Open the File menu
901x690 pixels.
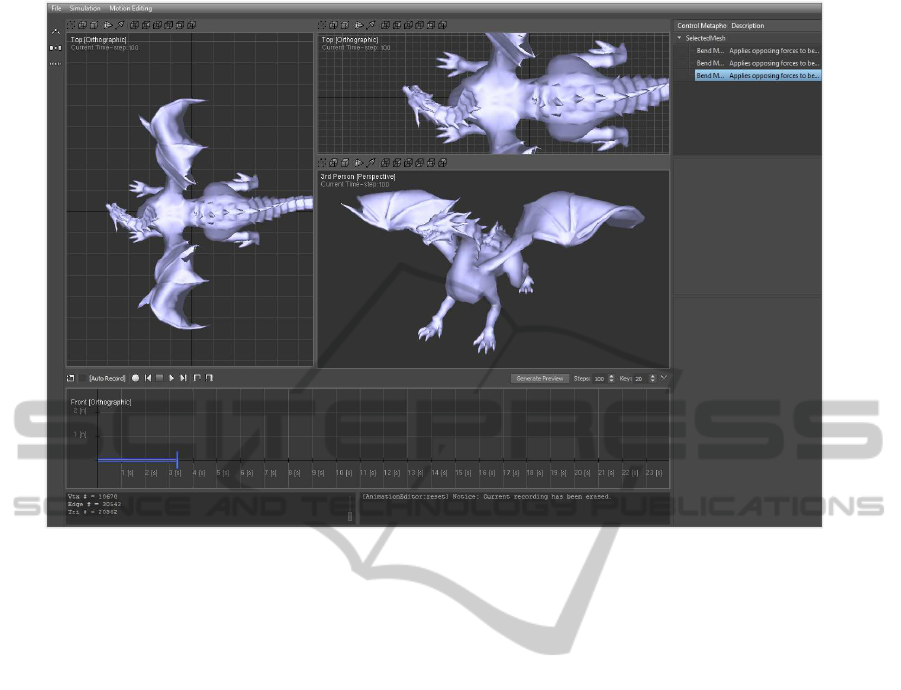(56, 8)
